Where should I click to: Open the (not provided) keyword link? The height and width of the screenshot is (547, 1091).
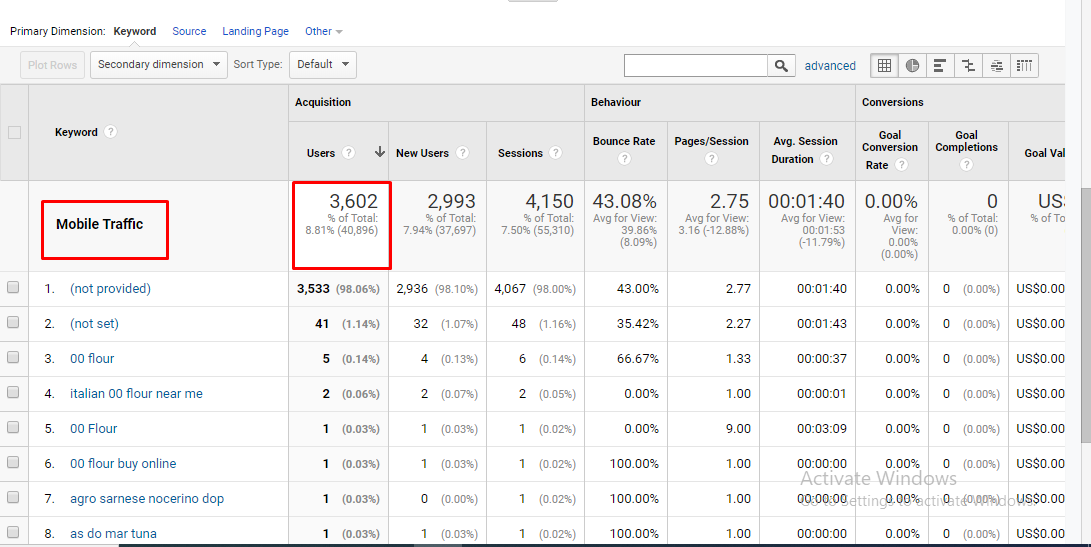pyautogui.click(x=111, y=288)
